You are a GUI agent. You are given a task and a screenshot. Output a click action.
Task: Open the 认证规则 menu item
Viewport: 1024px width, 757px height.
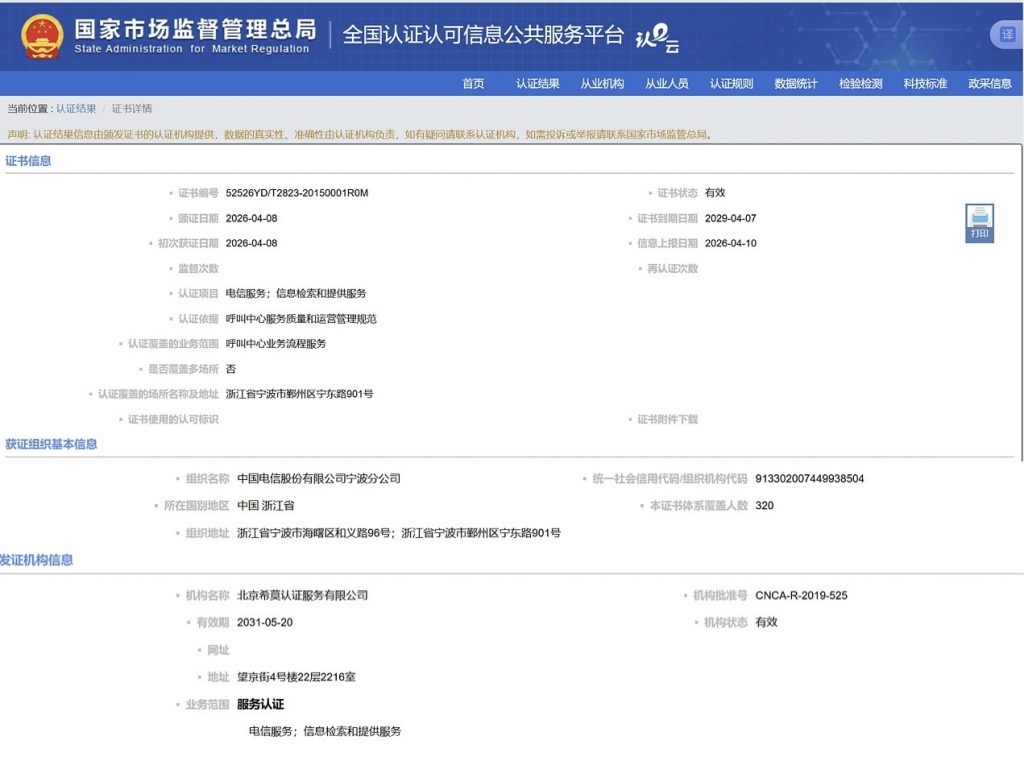[731, 84]
